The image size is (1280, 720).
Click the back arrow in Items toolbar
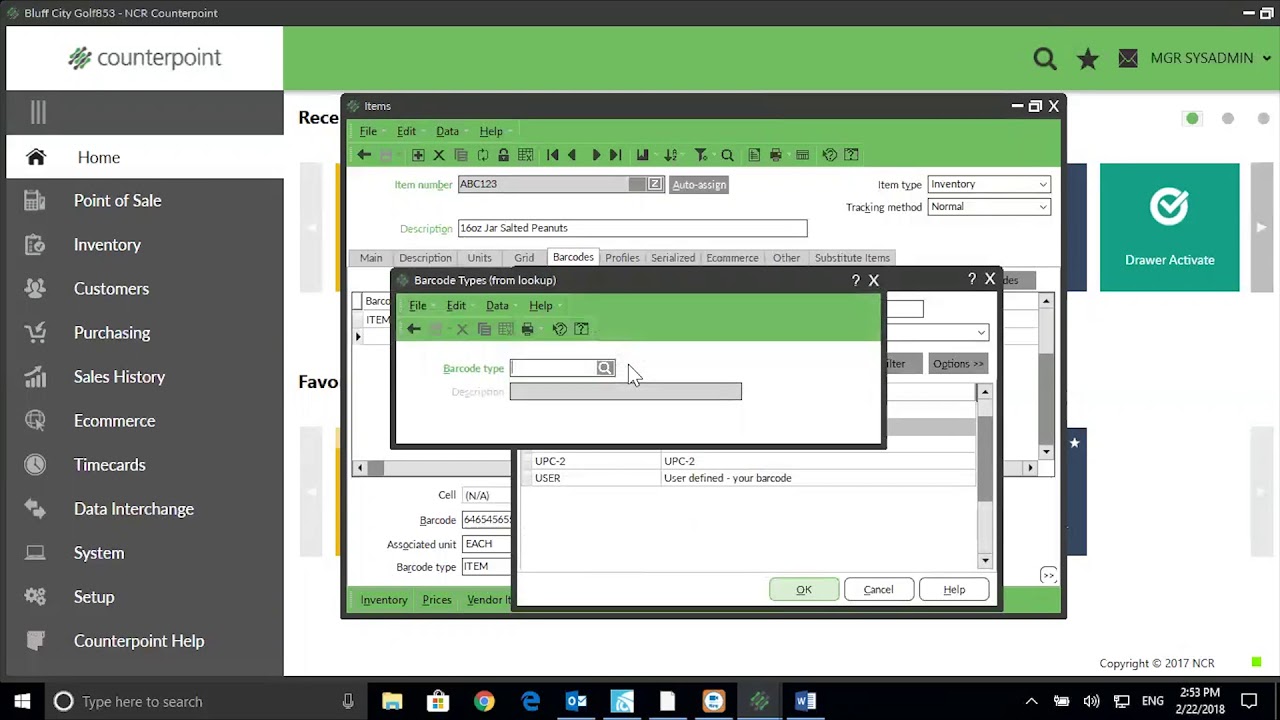(x=364, y=155)
